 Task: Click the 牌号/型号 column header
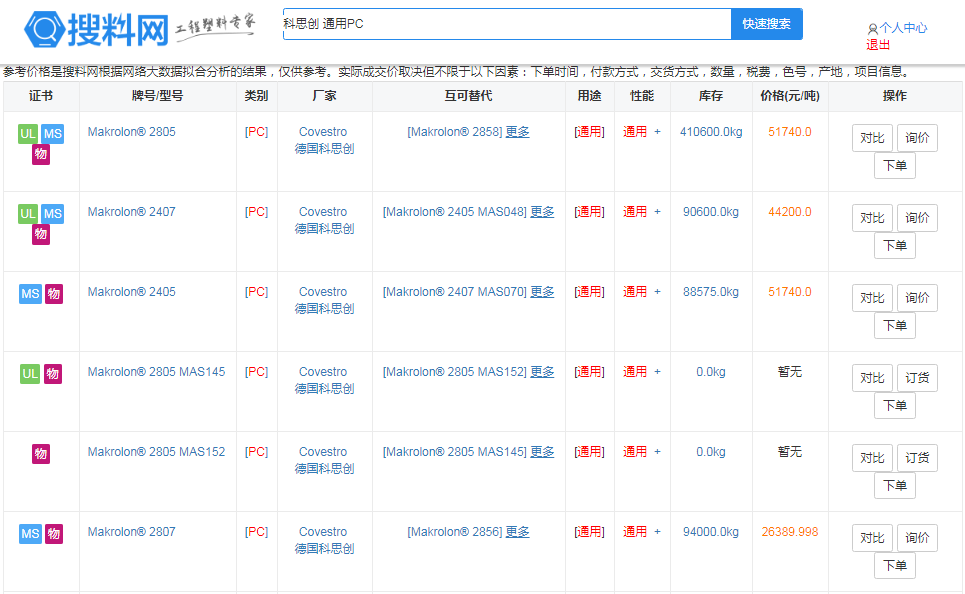click(157, 96)
